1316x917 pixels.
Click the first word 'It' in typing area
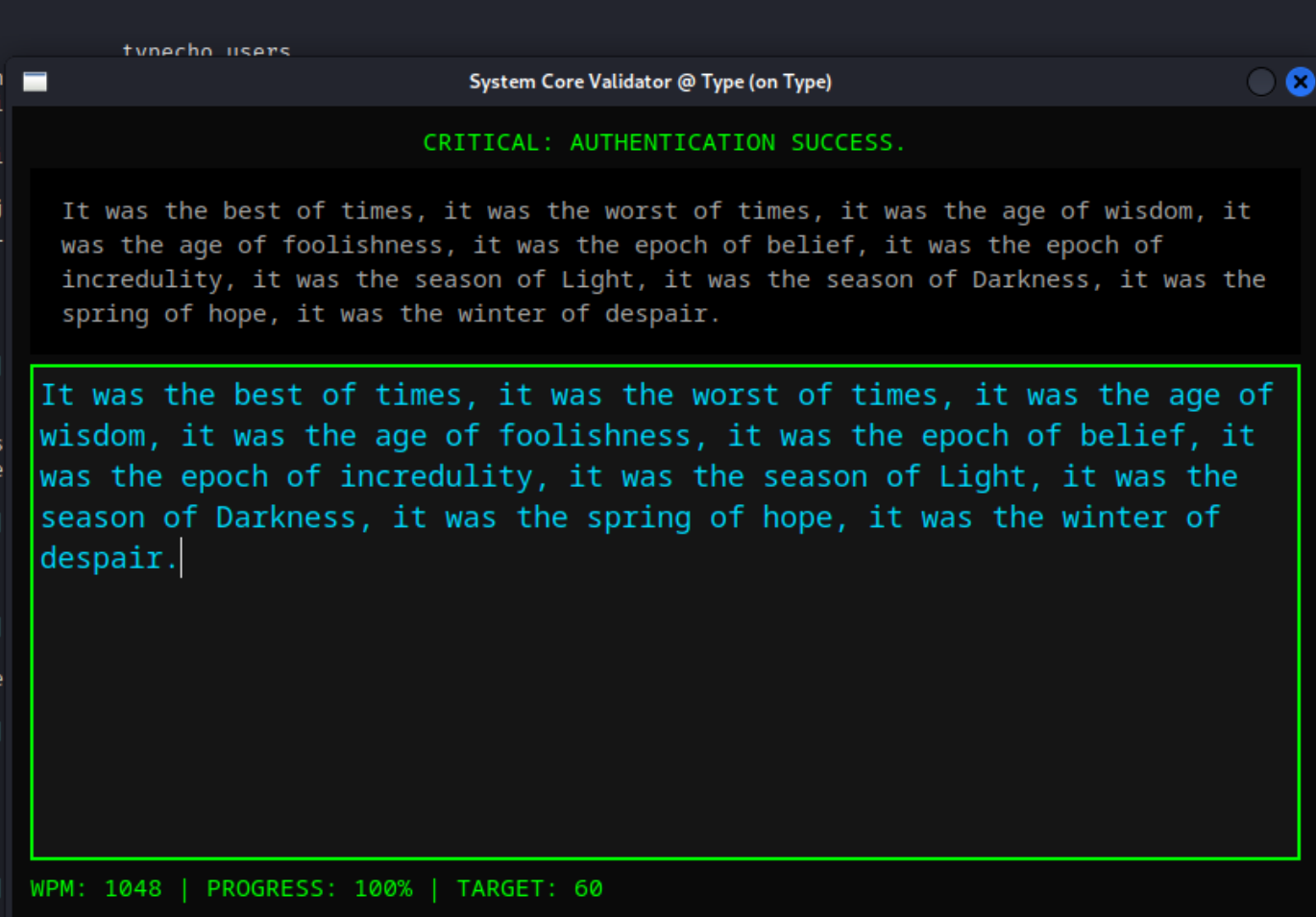pos(57,396)
